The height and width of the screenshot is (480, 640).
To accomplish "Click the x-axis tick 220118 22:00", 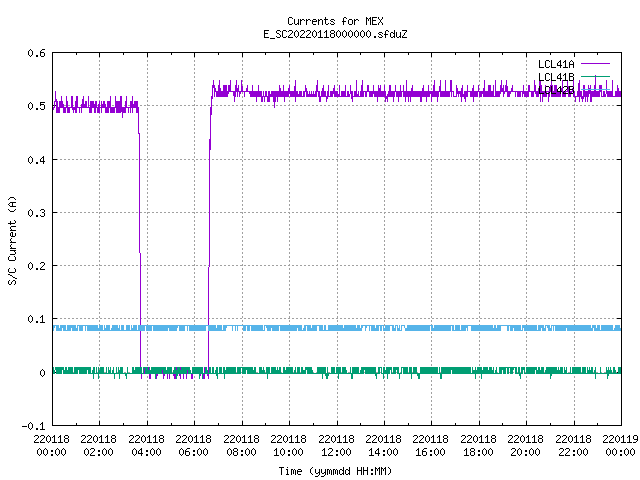I will point(573,446).
